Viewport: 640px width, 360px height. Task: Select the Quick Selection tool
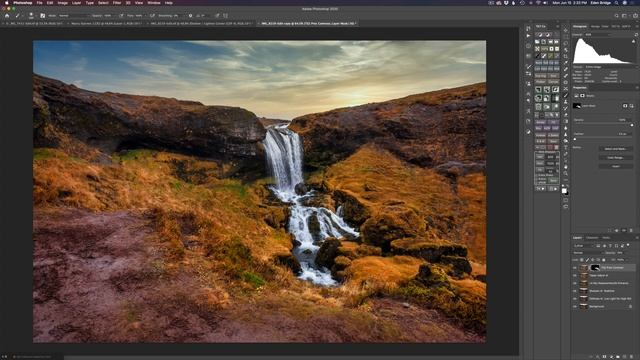[566, 50]
